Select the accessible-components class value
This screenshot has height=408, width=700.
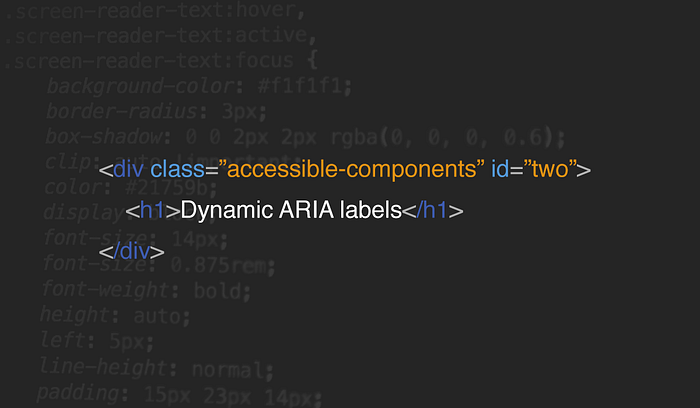tap(351, 170)
